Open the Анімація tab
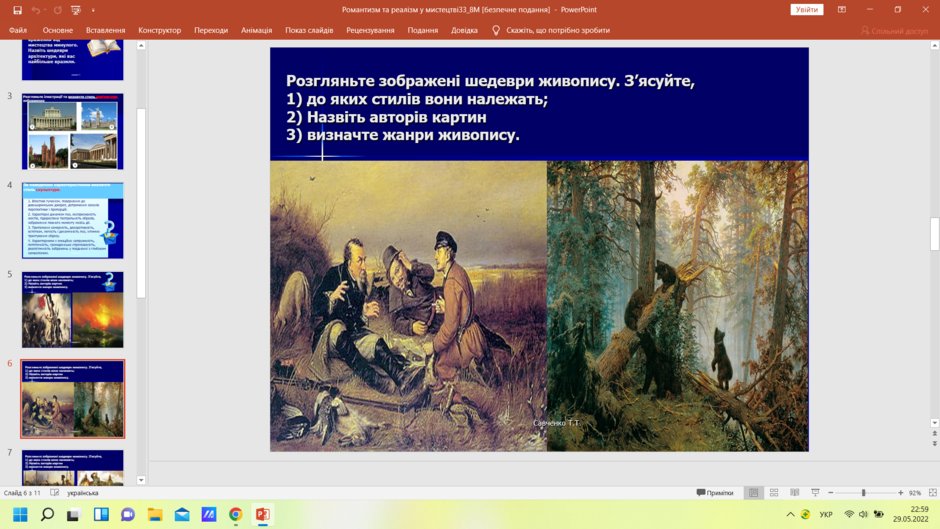 pos(257,30)
